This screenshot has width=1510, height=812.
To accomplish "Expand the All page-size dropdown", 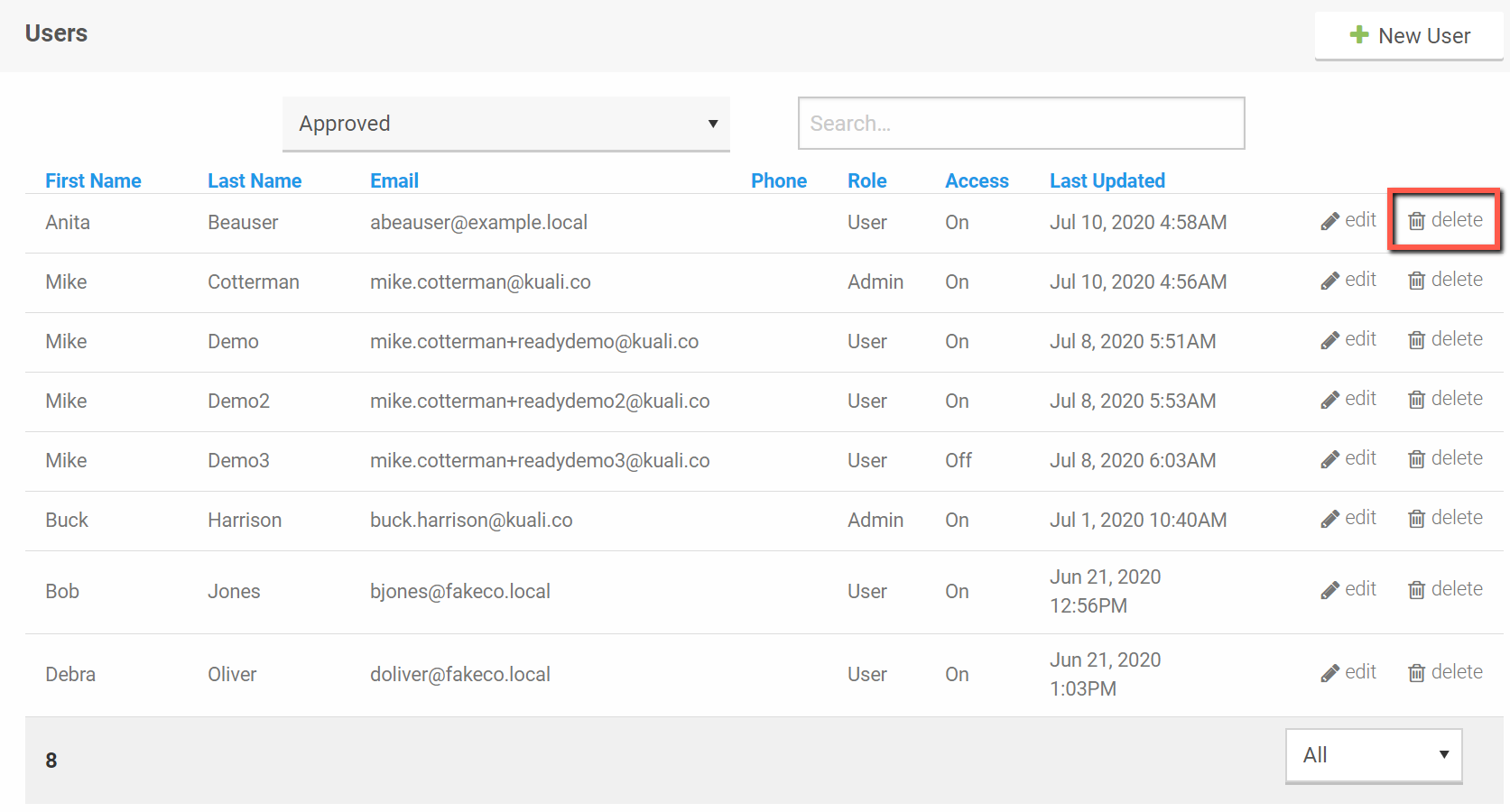I will coord(1373,755).
